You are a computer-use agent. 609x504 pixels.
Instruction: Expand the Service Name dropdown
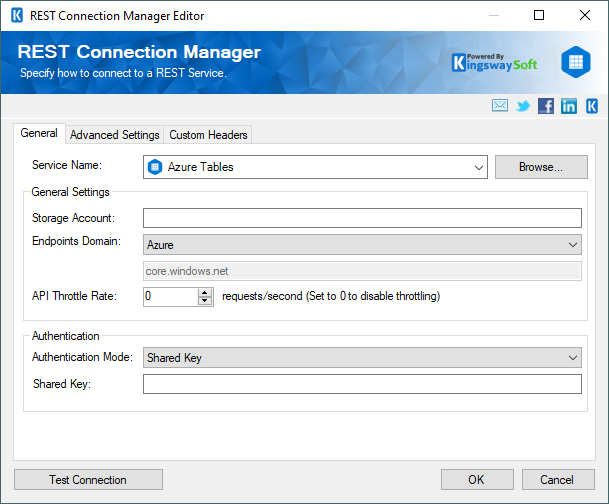point(478,167)
